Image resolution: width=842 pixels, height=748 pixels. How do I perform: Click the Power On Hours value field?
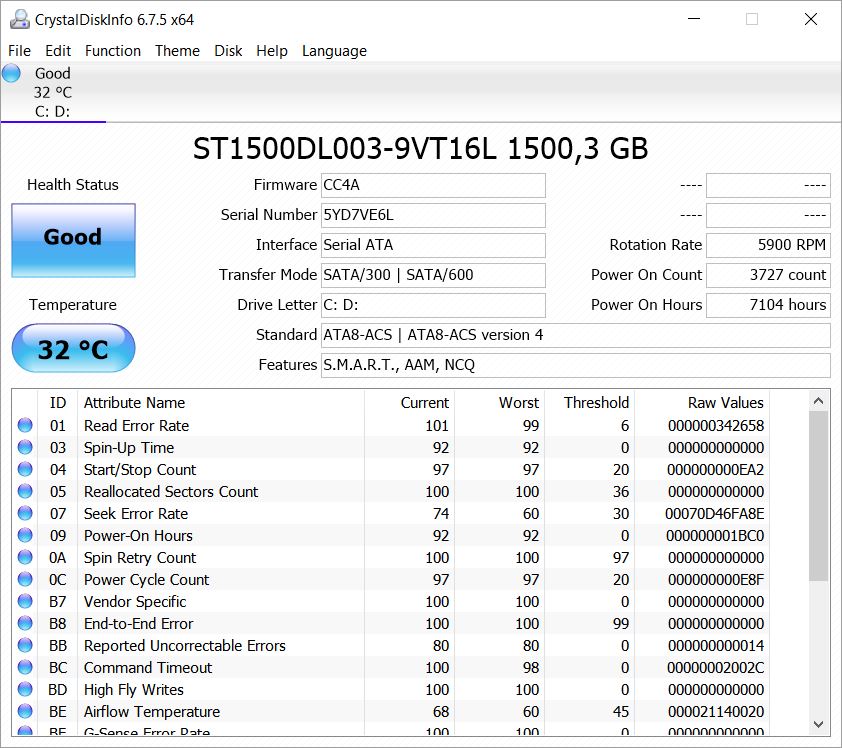coord(768,306)
